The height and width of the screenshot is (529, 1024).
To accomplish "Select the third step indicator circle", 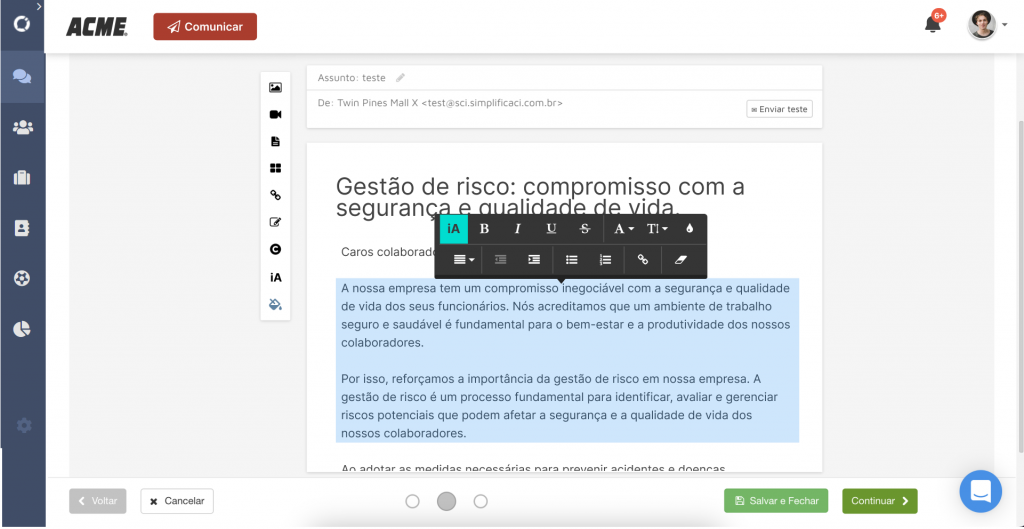I will tap(481, 501).
